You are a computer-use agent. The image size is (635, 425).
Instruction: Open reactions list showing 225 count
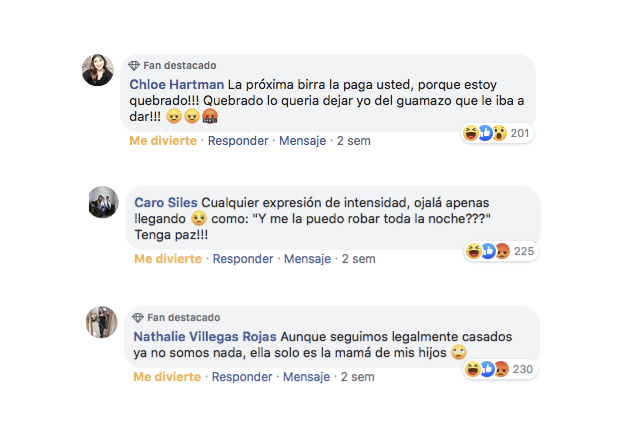click(x=501, y=251)
